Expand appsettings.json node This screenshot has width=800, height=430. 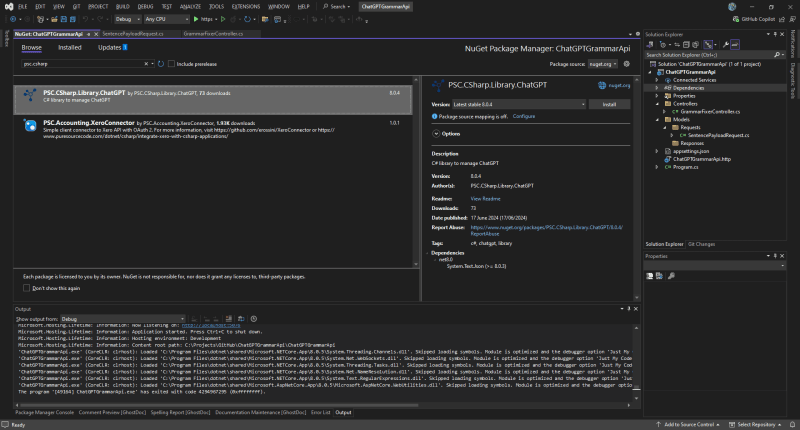pyautogui.click(x=657, y=151)
